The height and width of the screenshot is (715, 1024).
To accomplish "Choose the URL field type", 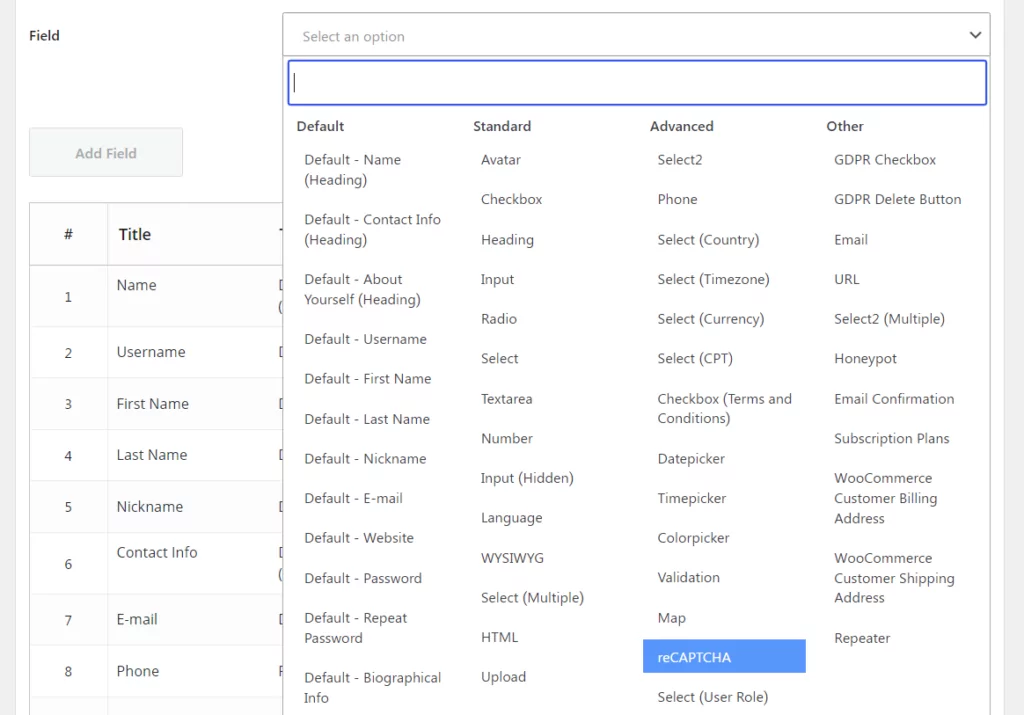I will click(846, 279).
